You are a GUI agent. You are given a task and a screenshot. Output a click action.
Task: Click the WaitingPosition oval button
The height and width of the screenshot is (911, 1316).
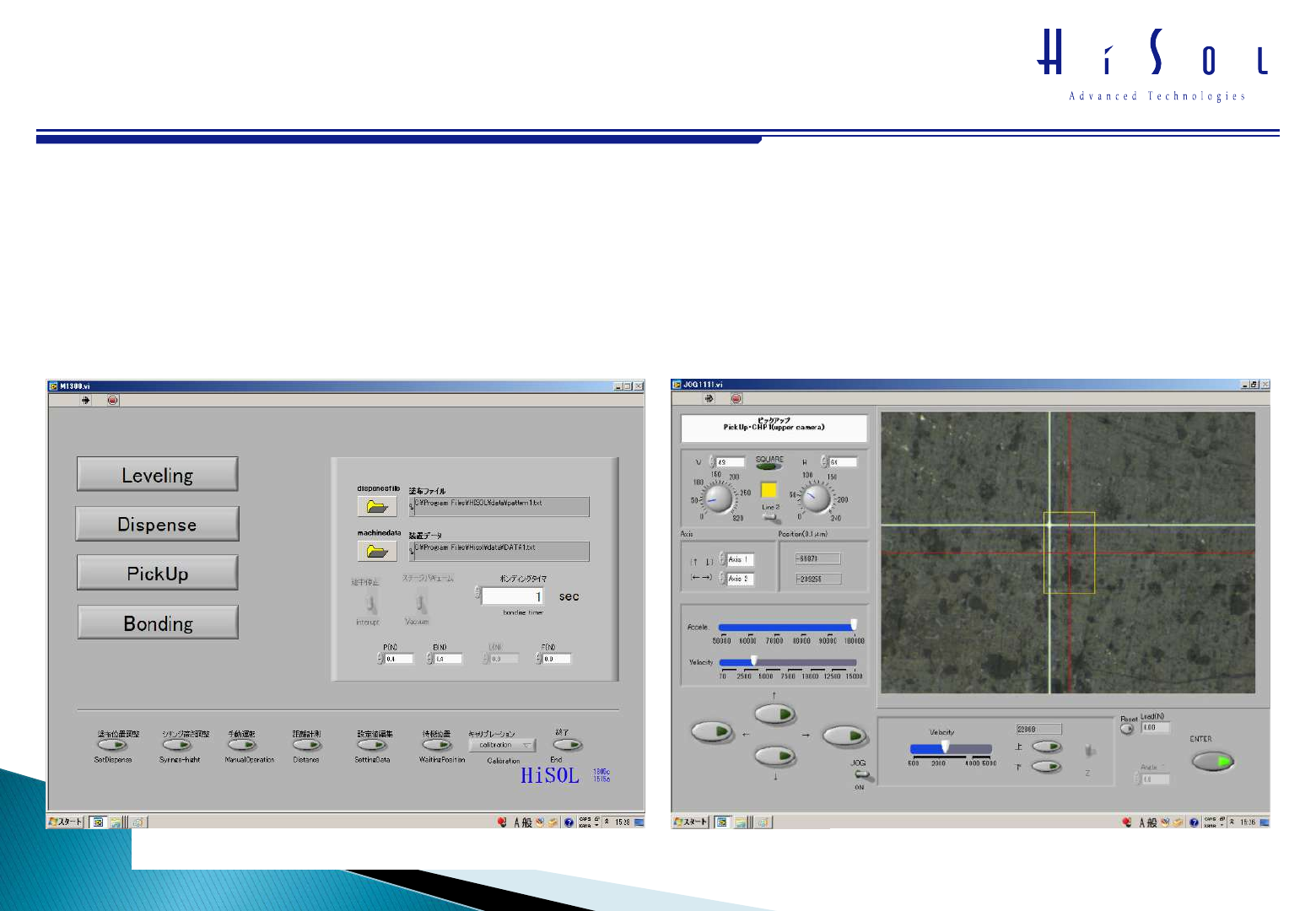(x=437, y=745)
